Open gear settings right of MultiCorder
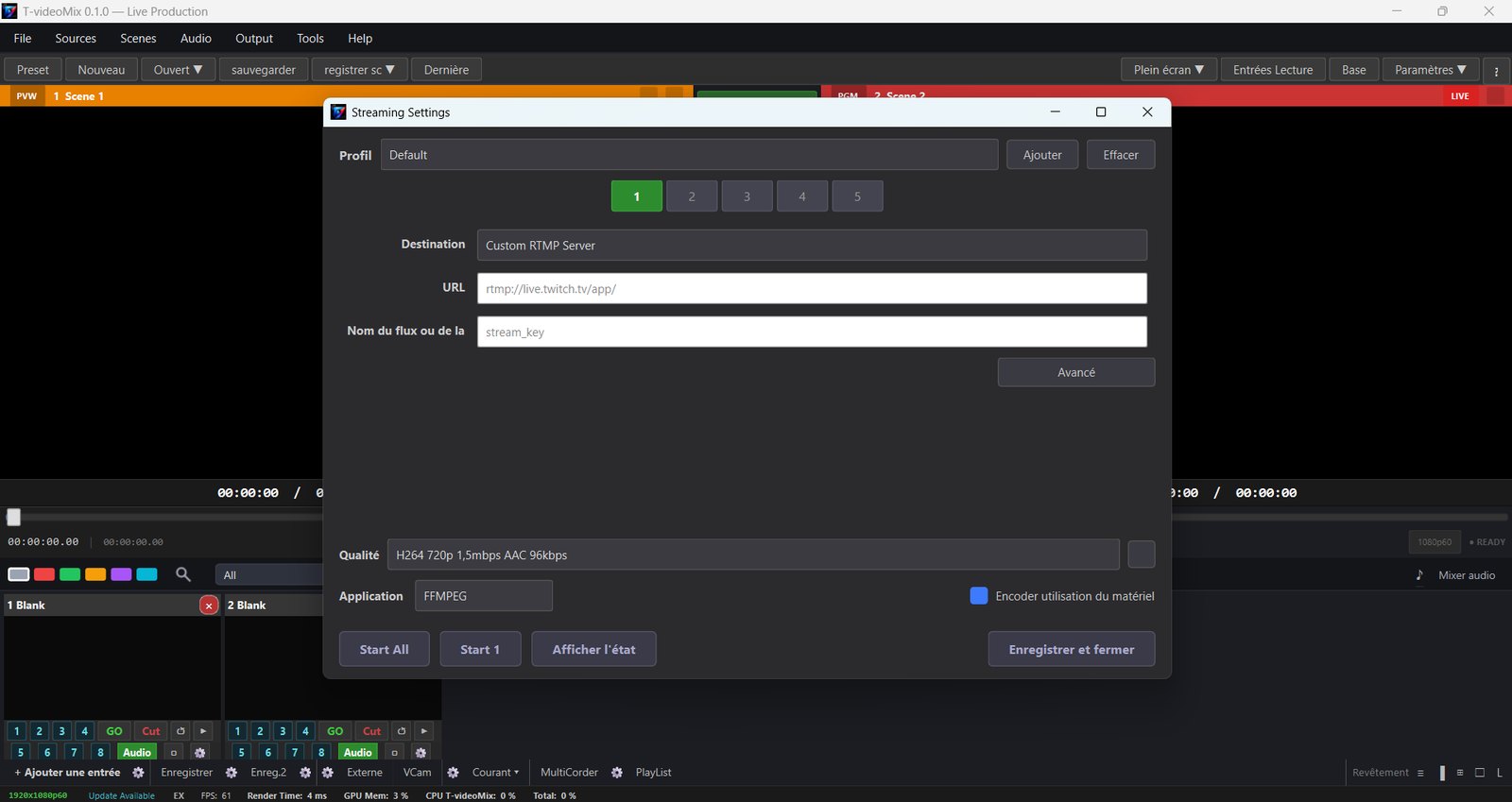1512x802 pixels. point(617,773)
